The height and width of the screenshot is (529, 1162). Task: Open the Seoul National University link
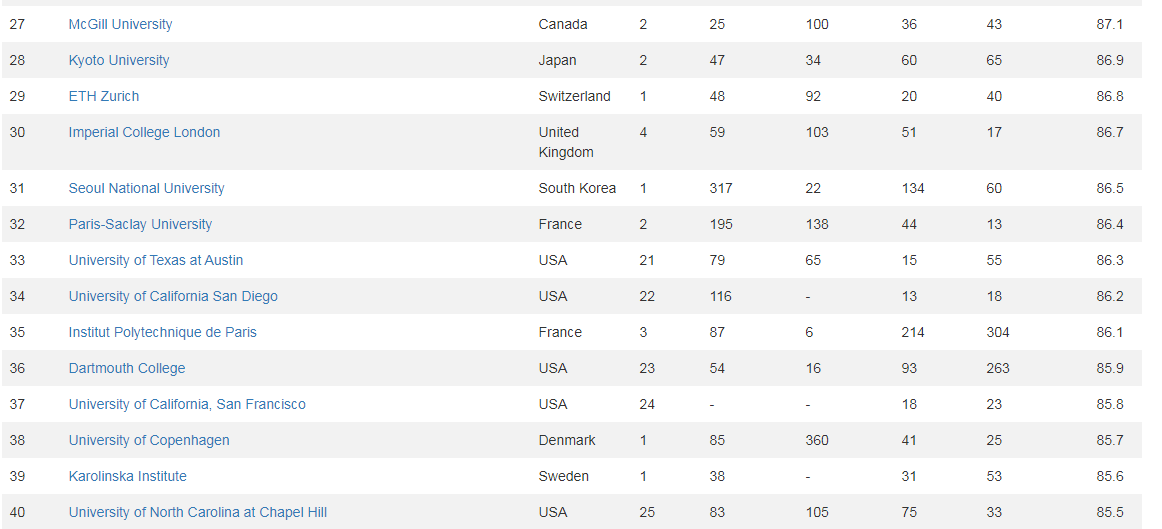(146, 188)
